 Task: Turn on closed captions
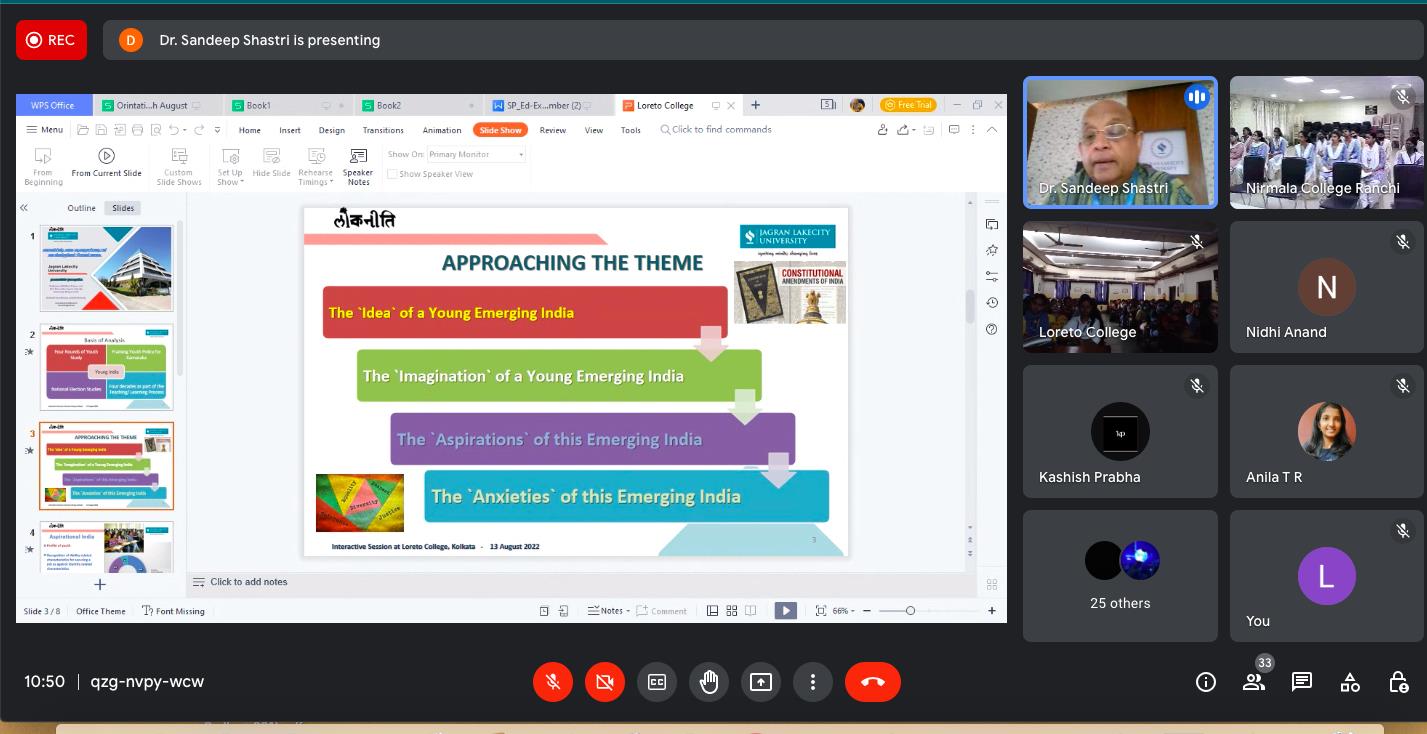point(657,682)
